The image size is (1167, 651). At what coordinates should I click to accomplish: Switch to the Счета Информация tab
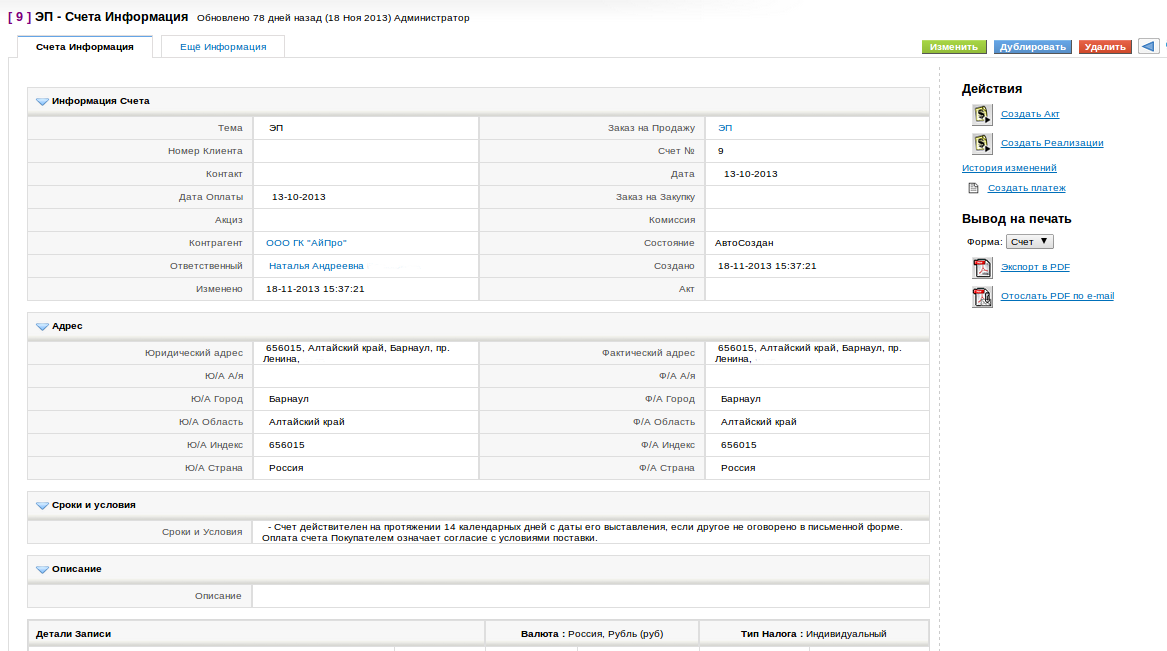[x=85, y=46]
